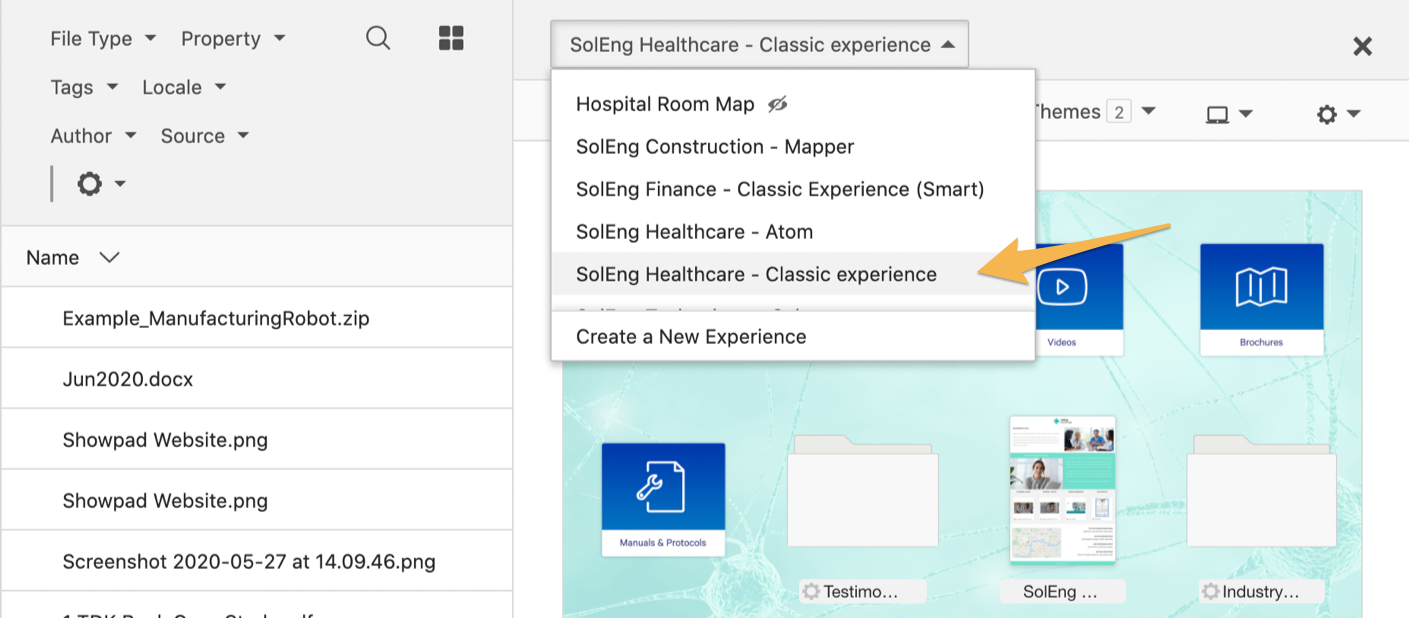The height and width of the screenshot is (618, 1409).
Task: Open the Property filter dropdown
Action: tap(233, 39)
